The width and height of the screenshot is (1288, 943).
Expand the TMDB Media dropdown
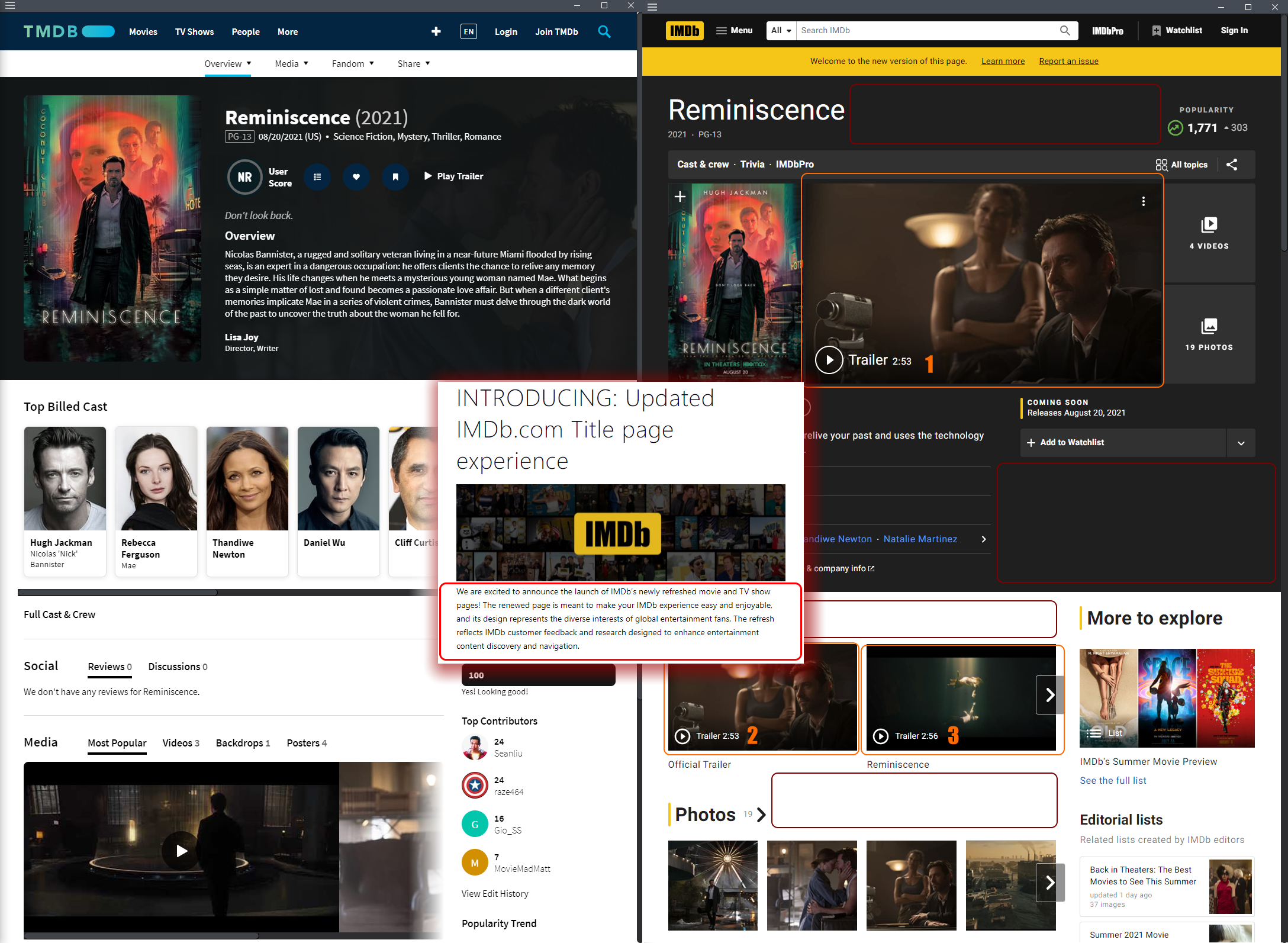[x=291, y=64]
